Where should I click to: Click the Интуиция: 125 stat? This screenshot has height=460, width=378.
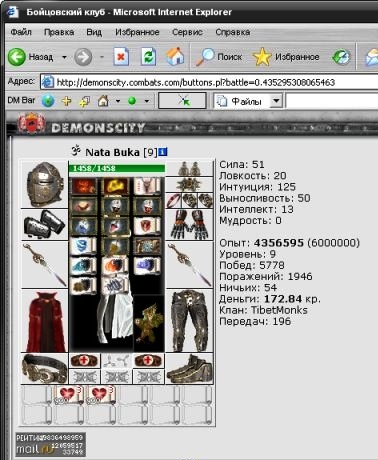click(257, 187)
